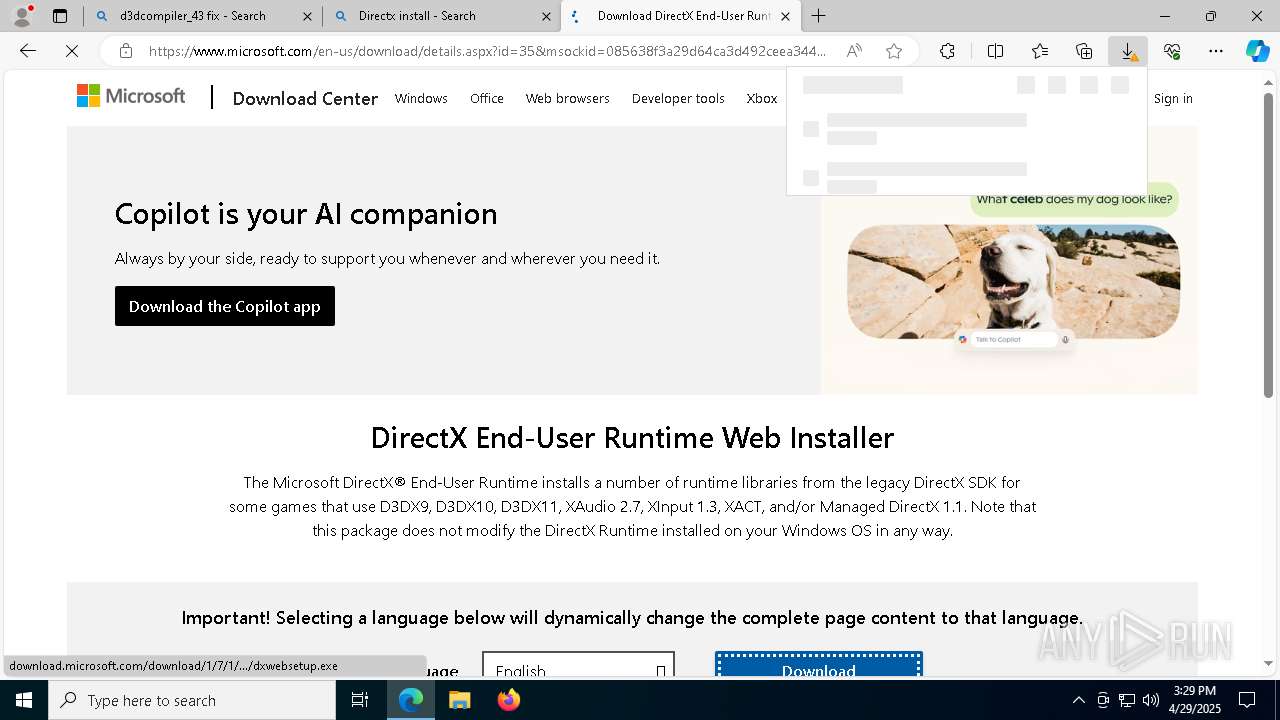Open a new tab with plus
The height and width of the screenshot is (720, 1280).
818,16
